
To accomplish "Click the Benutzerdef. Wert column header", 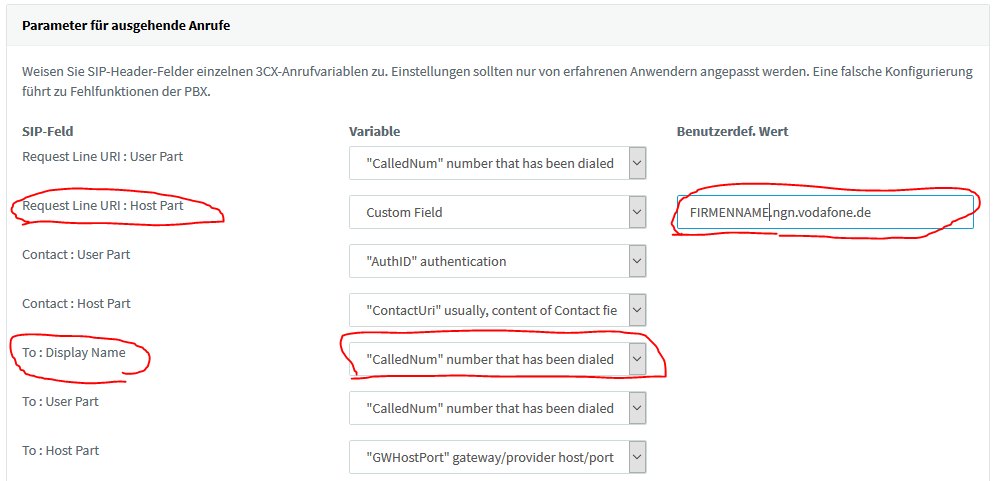I will (732, 132).
